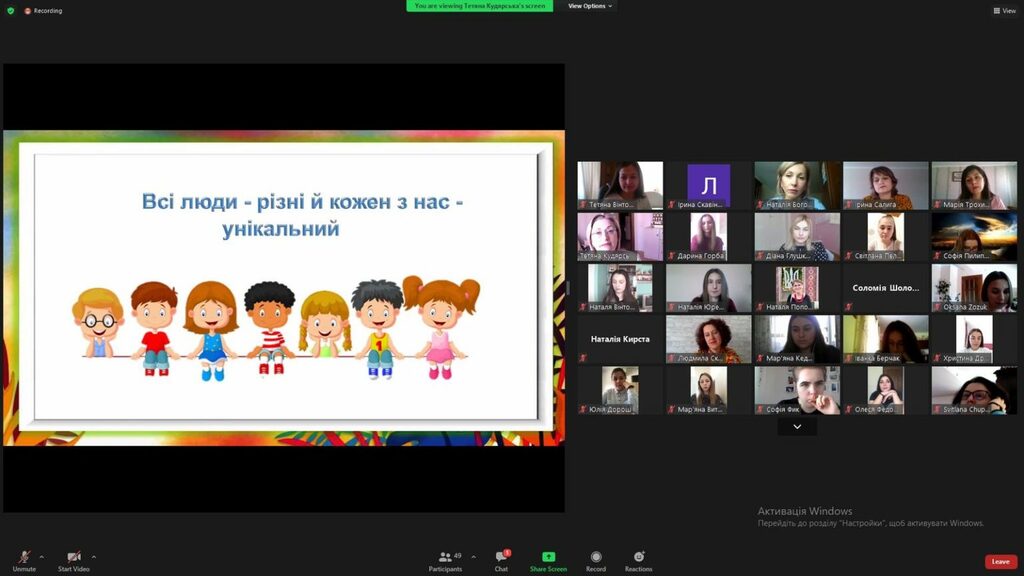Select Наталія Кирста participant tile
Image resolution: width=1024 pixels, height=576 pixels.
coord(620,339)
